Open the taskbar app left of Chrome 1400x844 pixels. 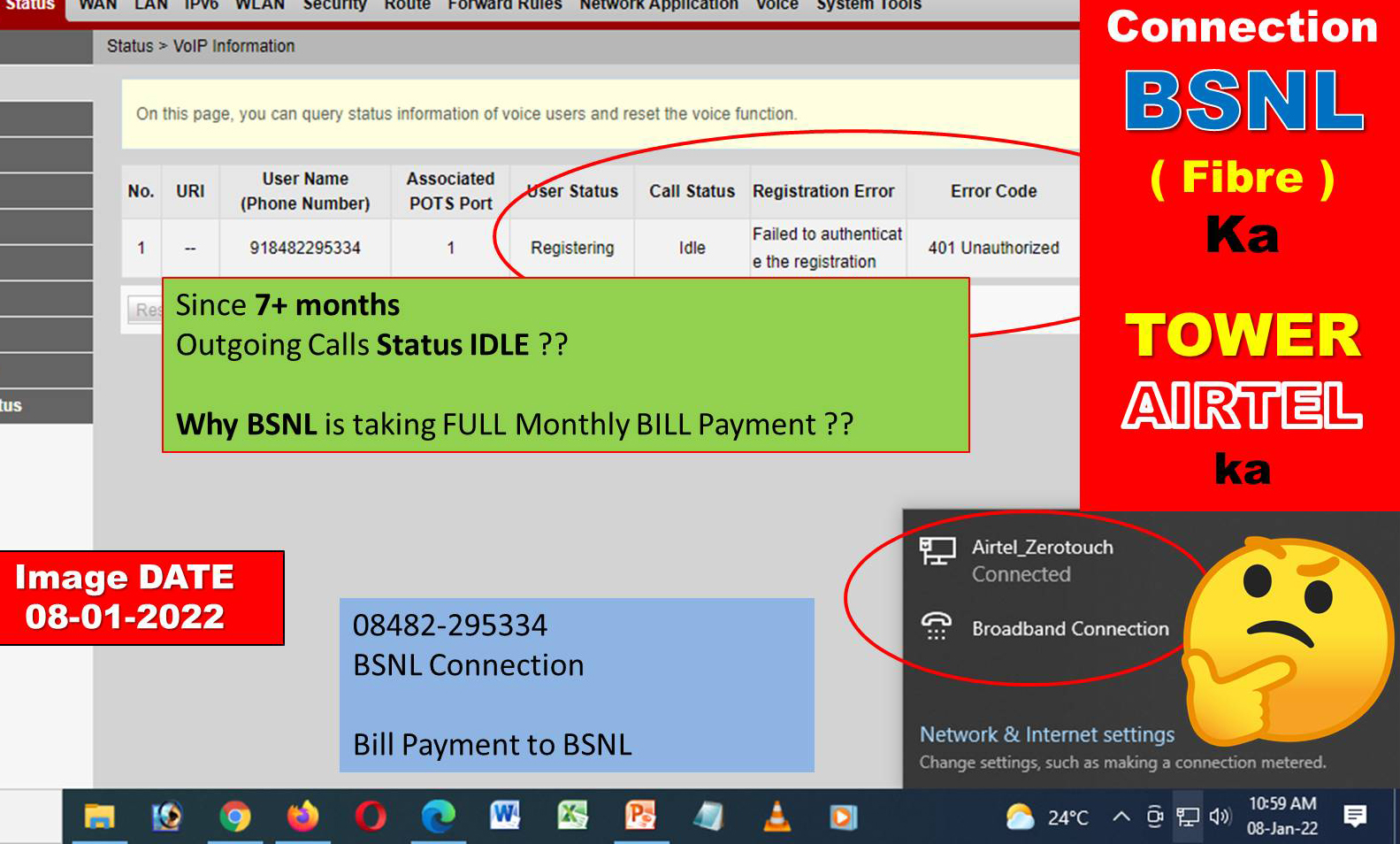(x=166, y=817)
